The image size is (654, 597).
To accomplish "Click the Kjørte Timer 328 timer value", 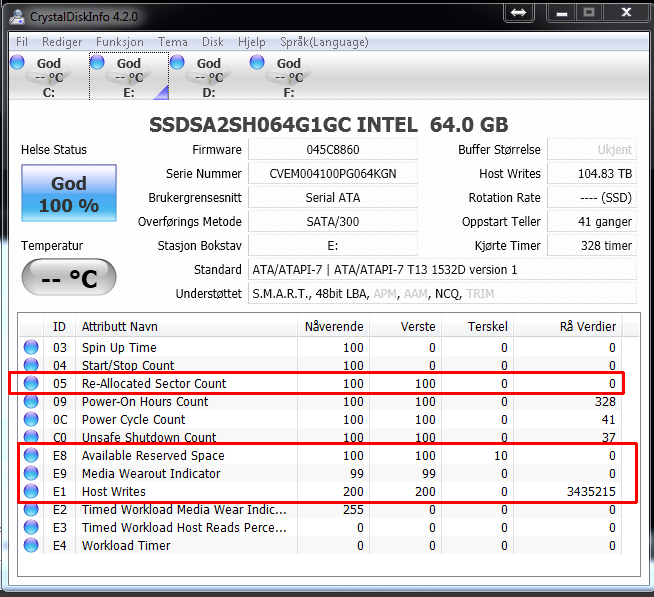I will (592, 245).
